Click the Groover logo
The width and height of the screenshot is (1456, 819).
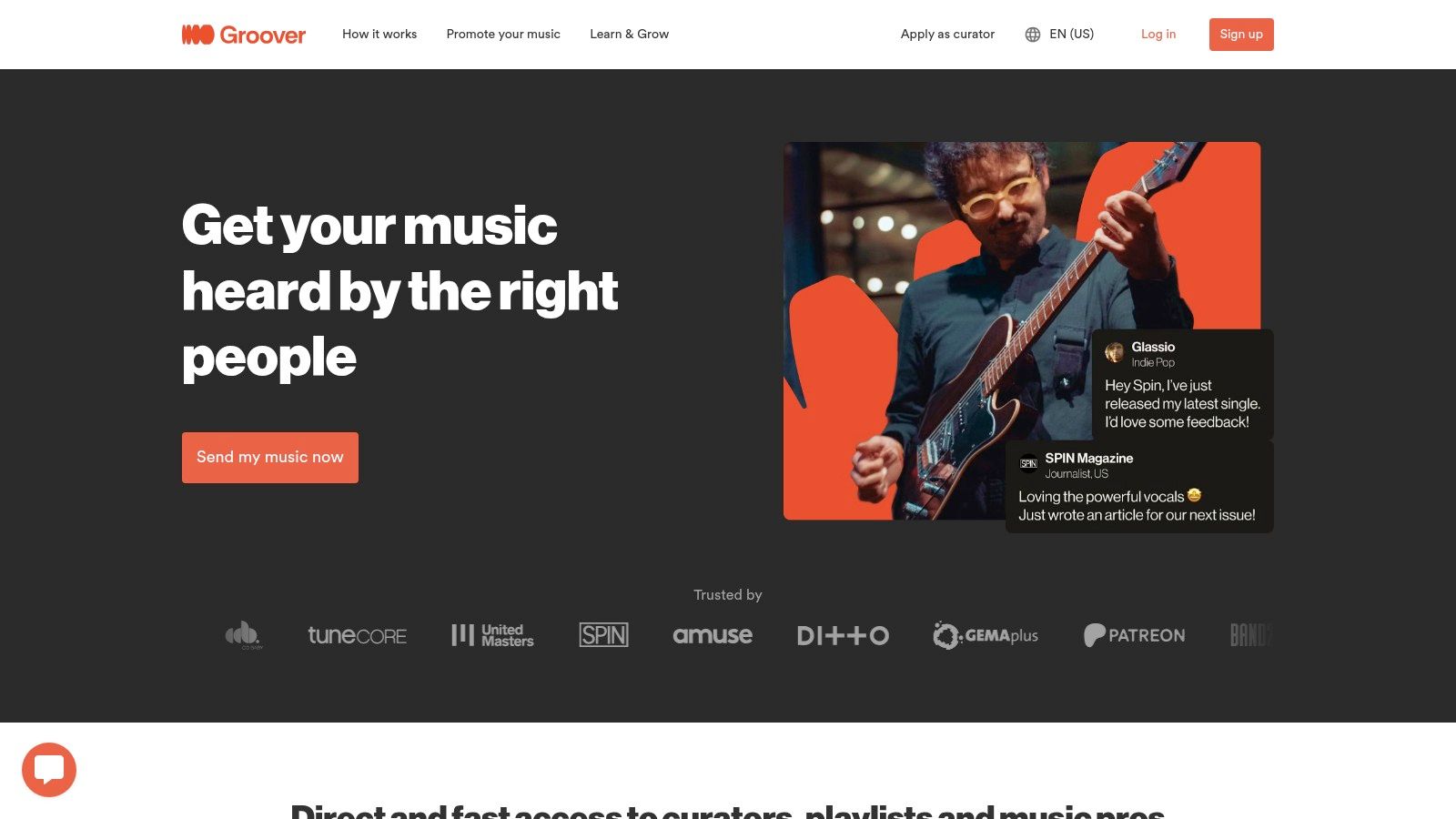click(x=244, y=35)
